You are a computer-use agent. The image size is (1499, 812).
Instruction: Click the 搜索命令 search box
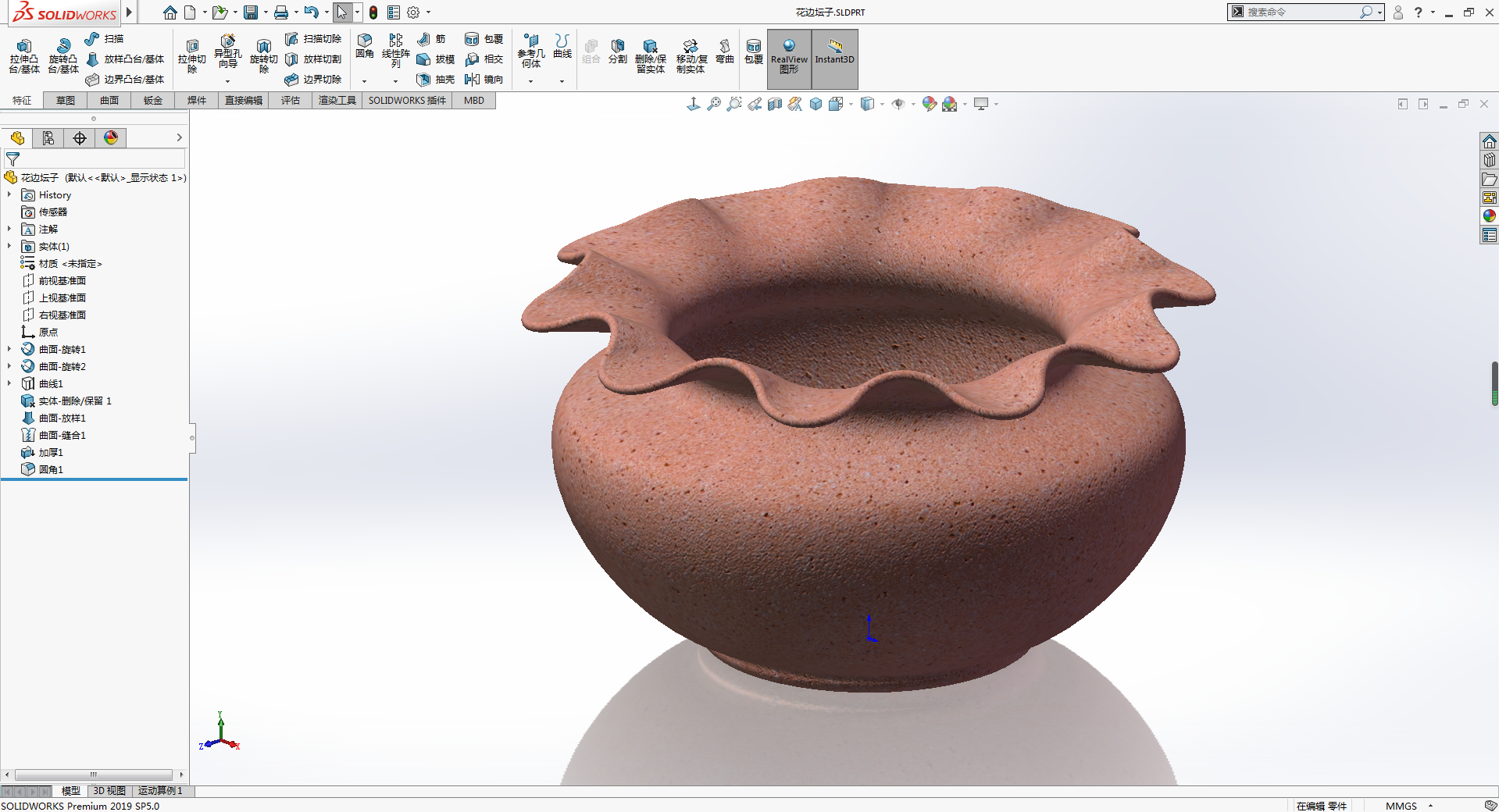pos(1301,12)
